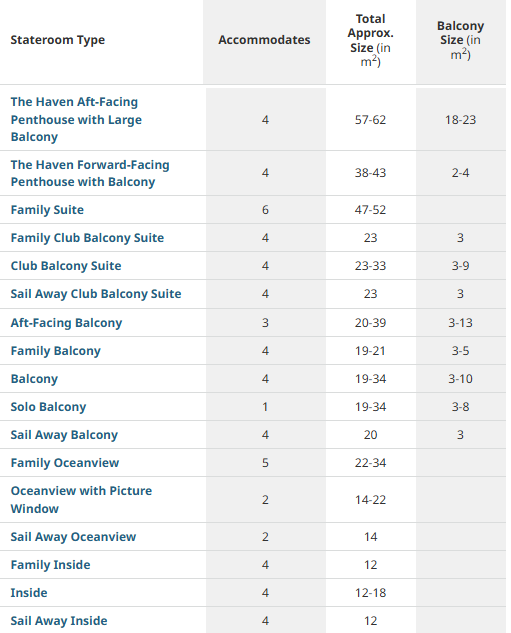Open Family Club Balcony Suite link
The image size is (511, 633).
[x=87, y=238]
